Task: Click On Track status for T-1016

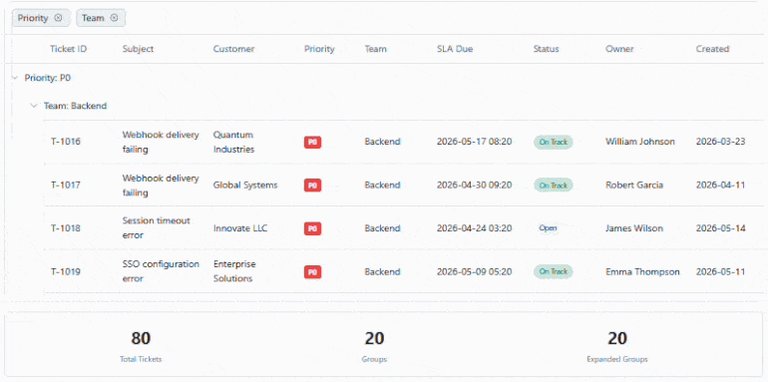Action: pos(553,142)
